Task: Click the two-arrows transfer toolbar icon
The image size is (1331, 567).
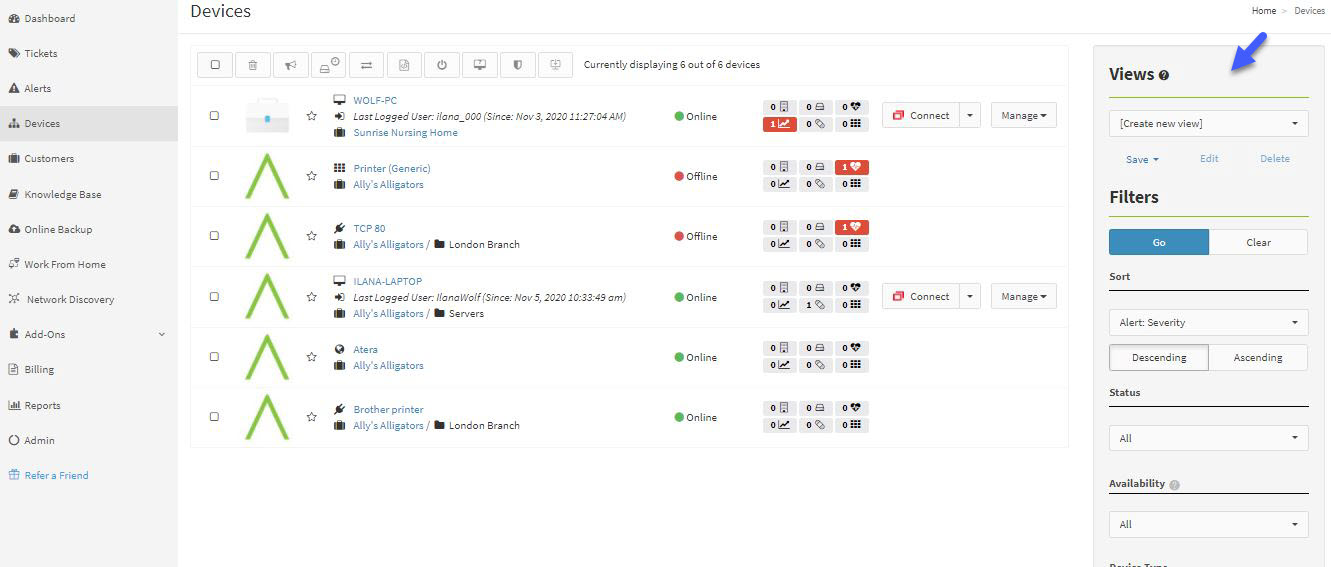Action: pyautogui.click(x=366, y=65)
